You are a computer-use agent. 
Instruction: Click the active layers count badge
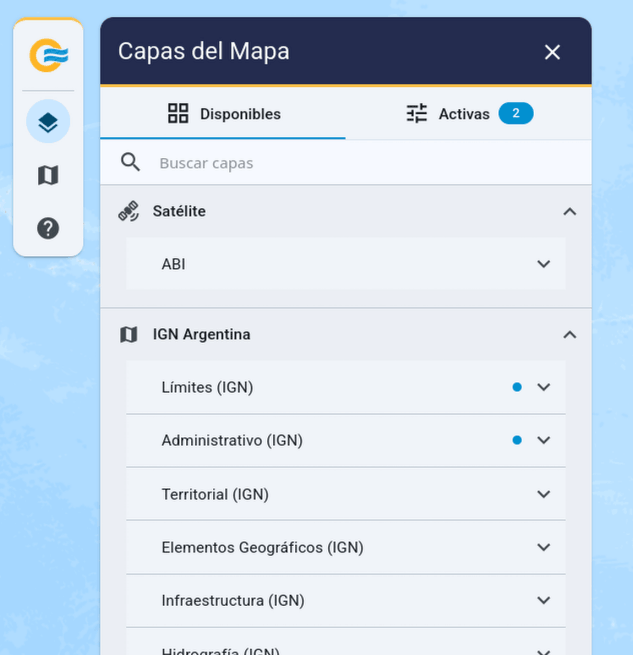(516, 114)
